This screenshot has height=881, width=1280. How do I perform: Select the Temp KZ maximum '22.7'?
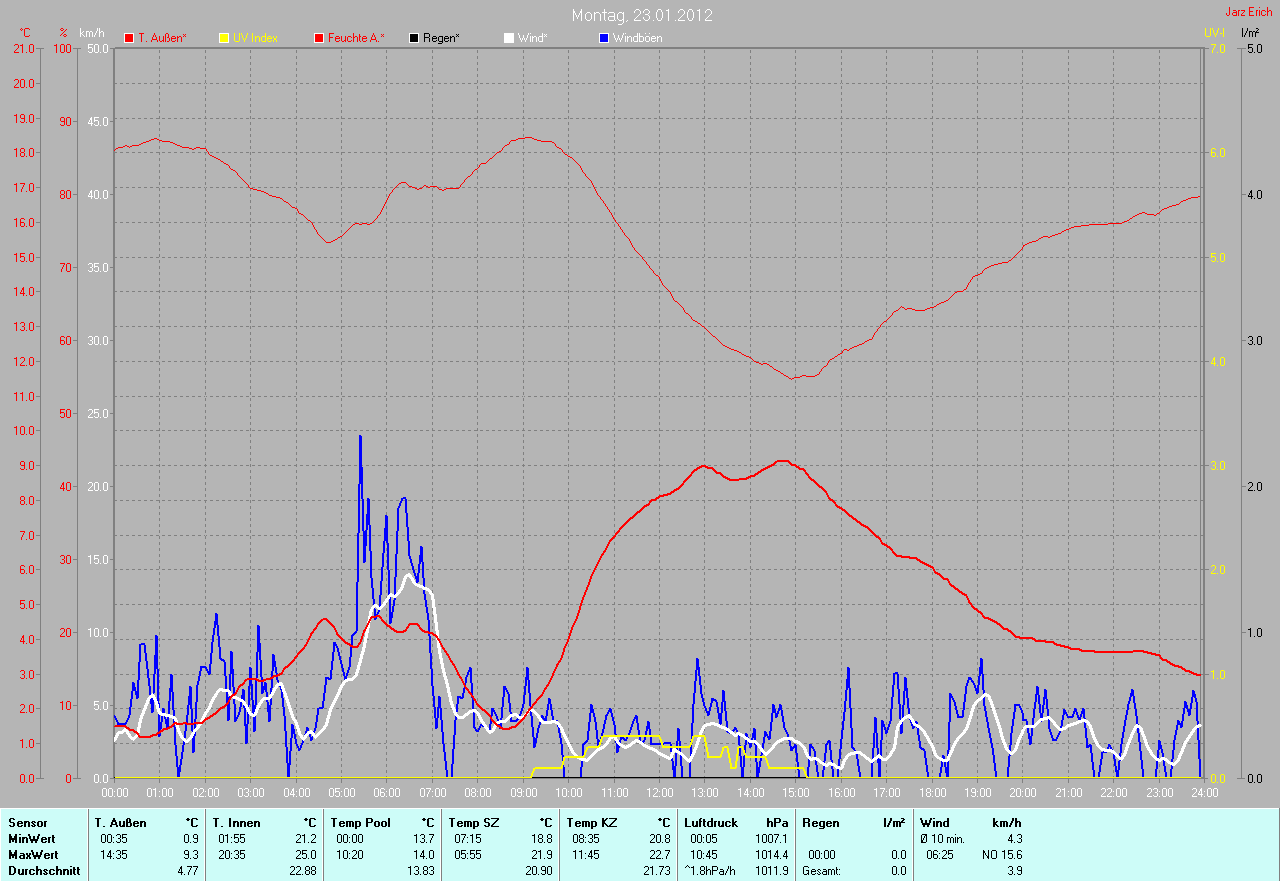pos(659,855)
